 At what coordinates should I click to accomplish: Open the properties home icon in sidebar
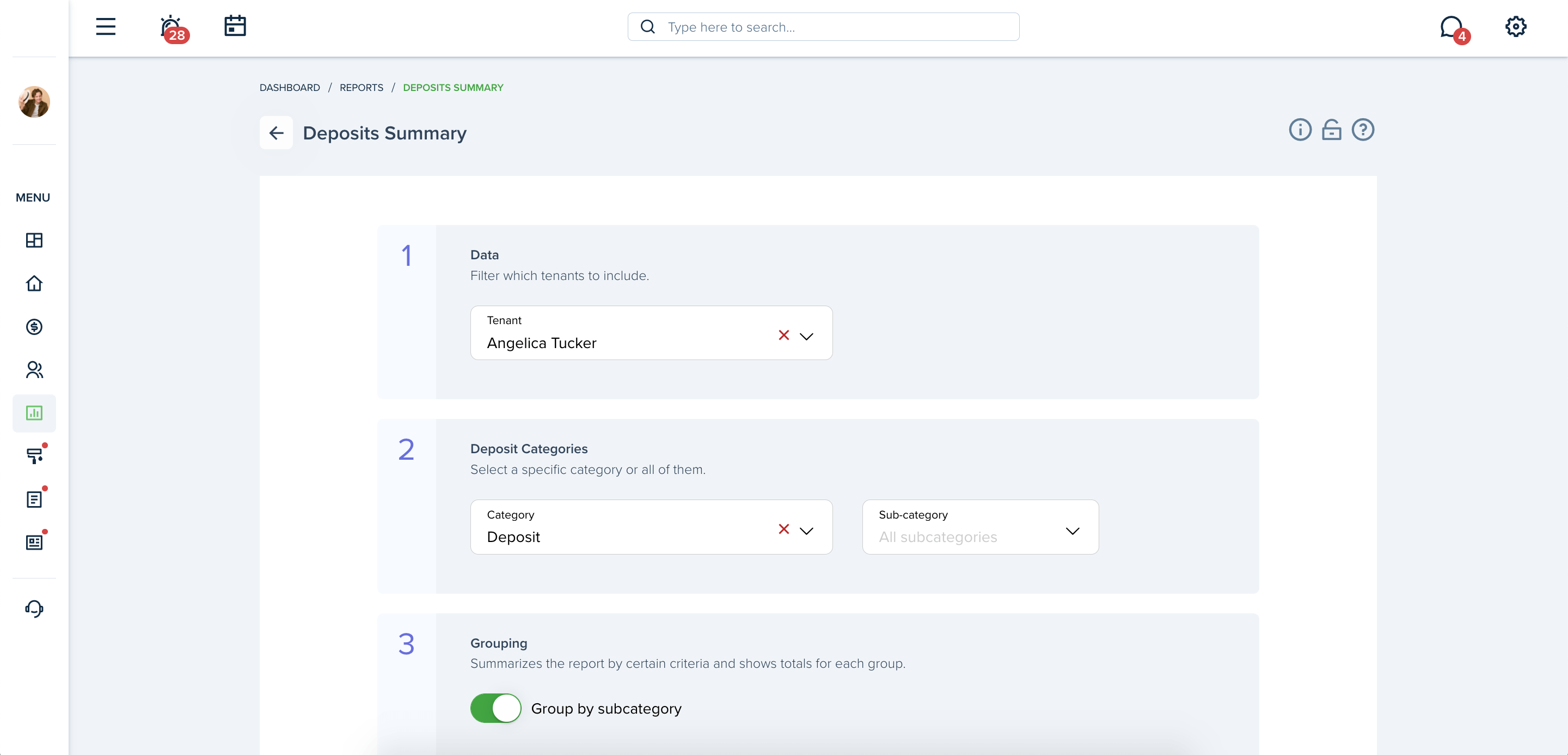pos(34,283)
